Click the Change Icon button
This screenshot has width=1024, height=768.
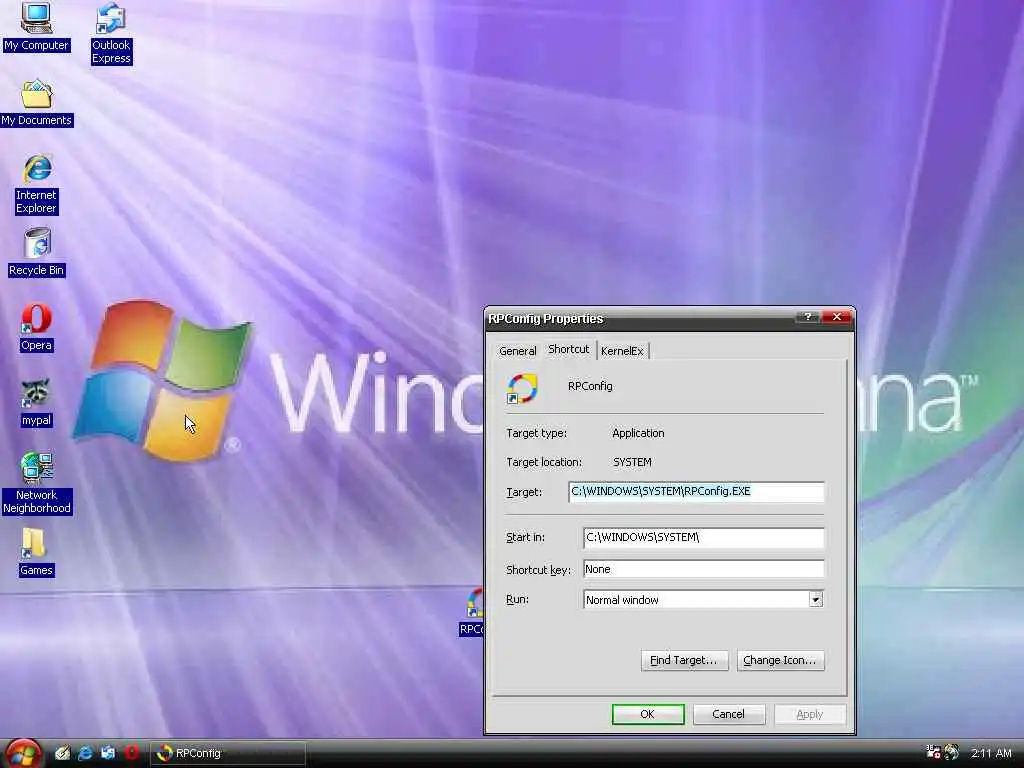point(780,660)
